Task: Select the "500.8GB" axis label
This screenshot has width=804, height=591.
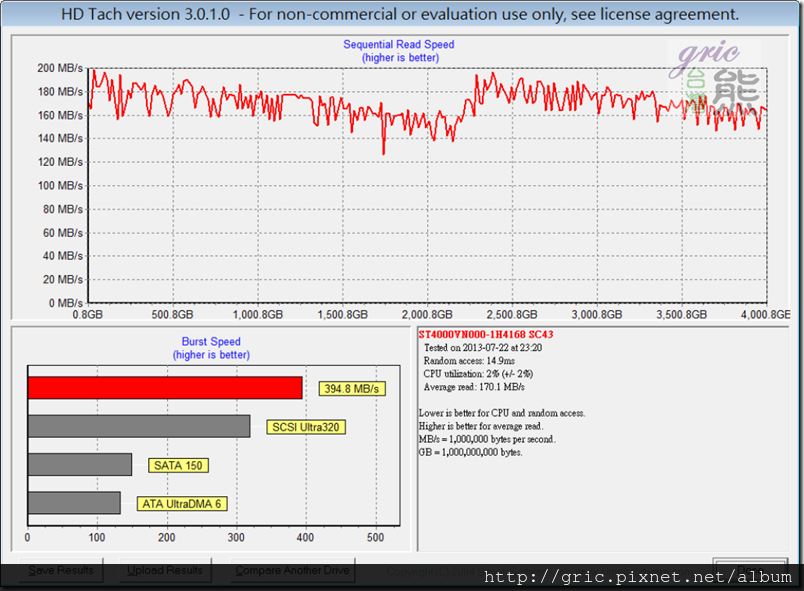Action: [x=172, y=314]
